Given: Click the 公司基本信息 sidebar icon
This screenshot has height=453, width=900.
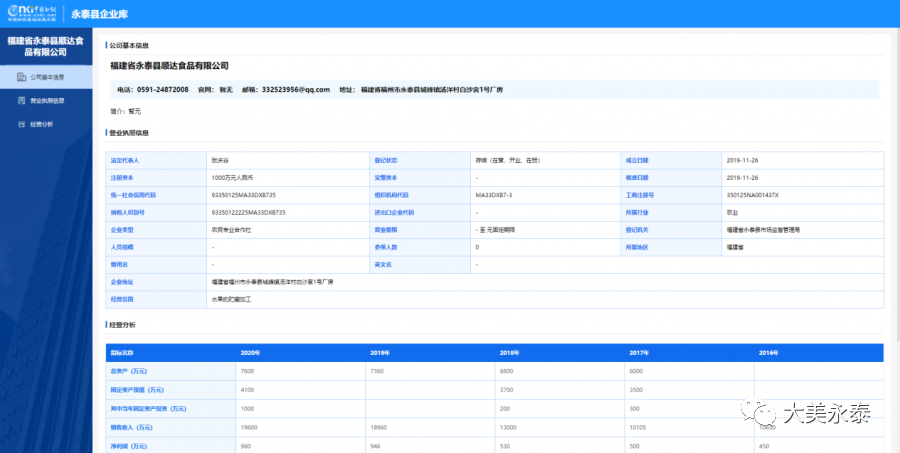Looking at the screenshot, I should pyautogui.click(x=22, y=77).
